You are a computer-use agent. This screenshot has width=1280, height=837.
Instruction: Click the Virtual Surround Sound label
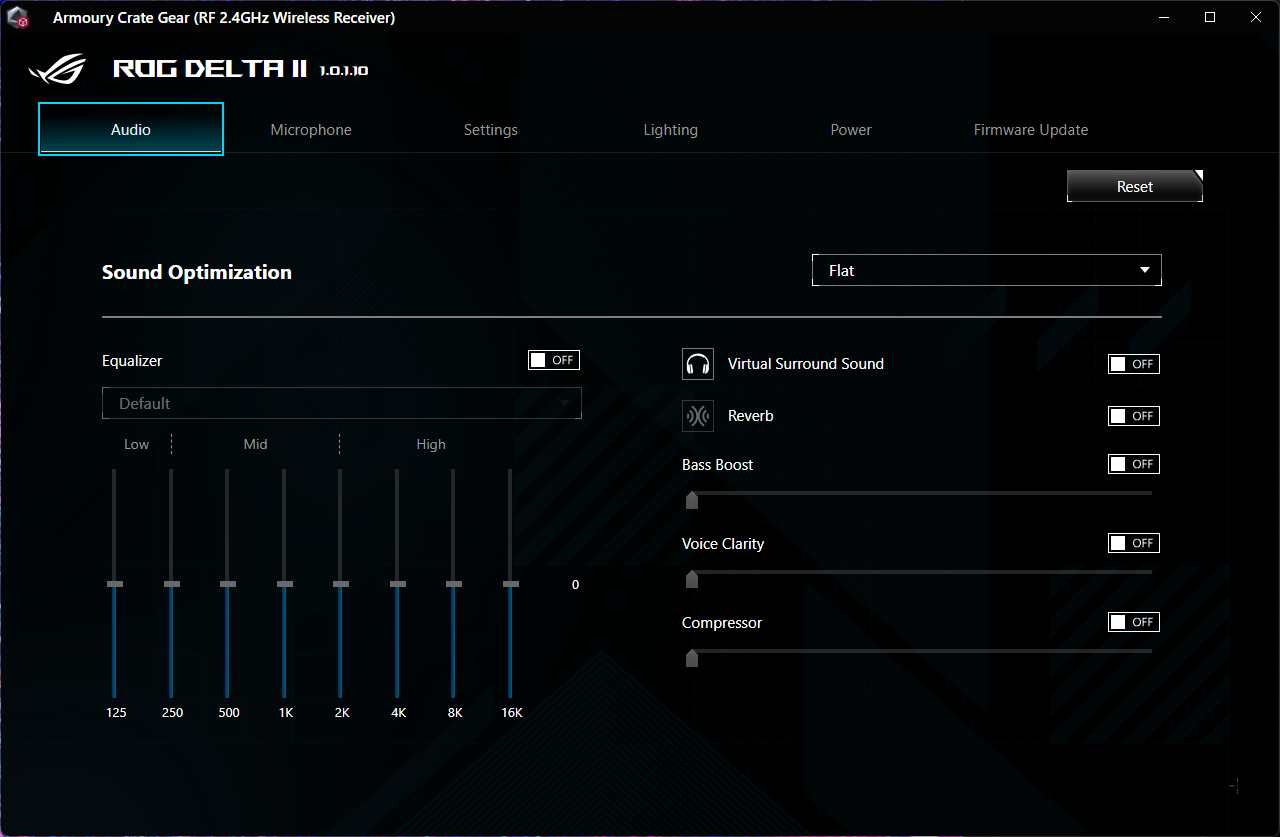coord(806,364)
